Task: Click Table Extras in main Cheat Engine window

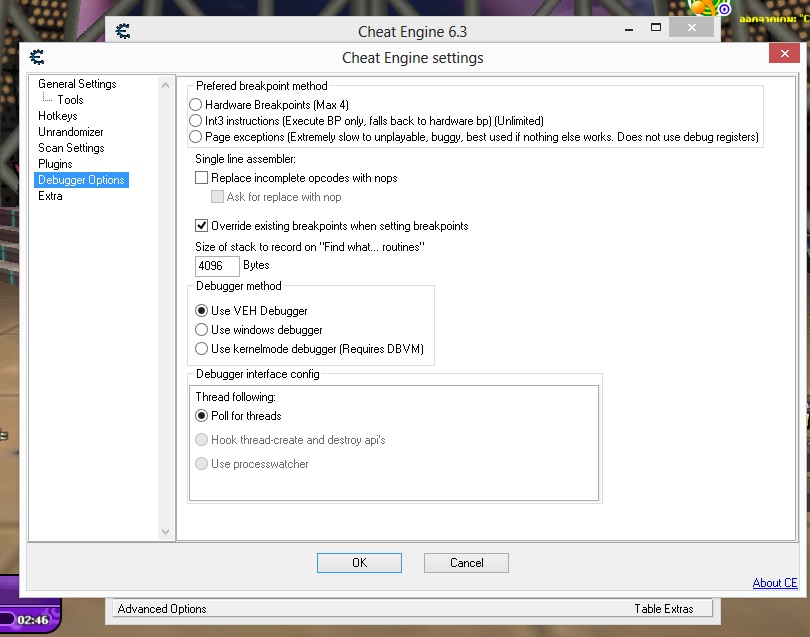Action: [x=664, y=609]
